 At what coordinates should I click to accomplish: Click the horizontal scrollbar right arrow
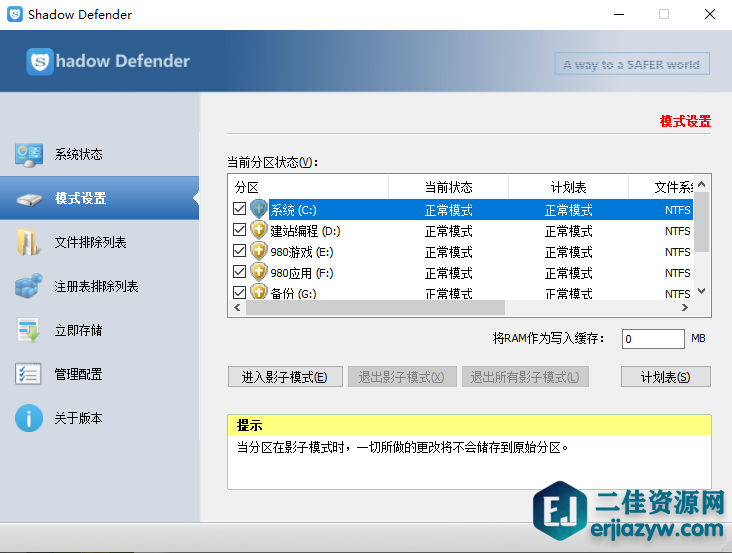[x=685, y=308]
